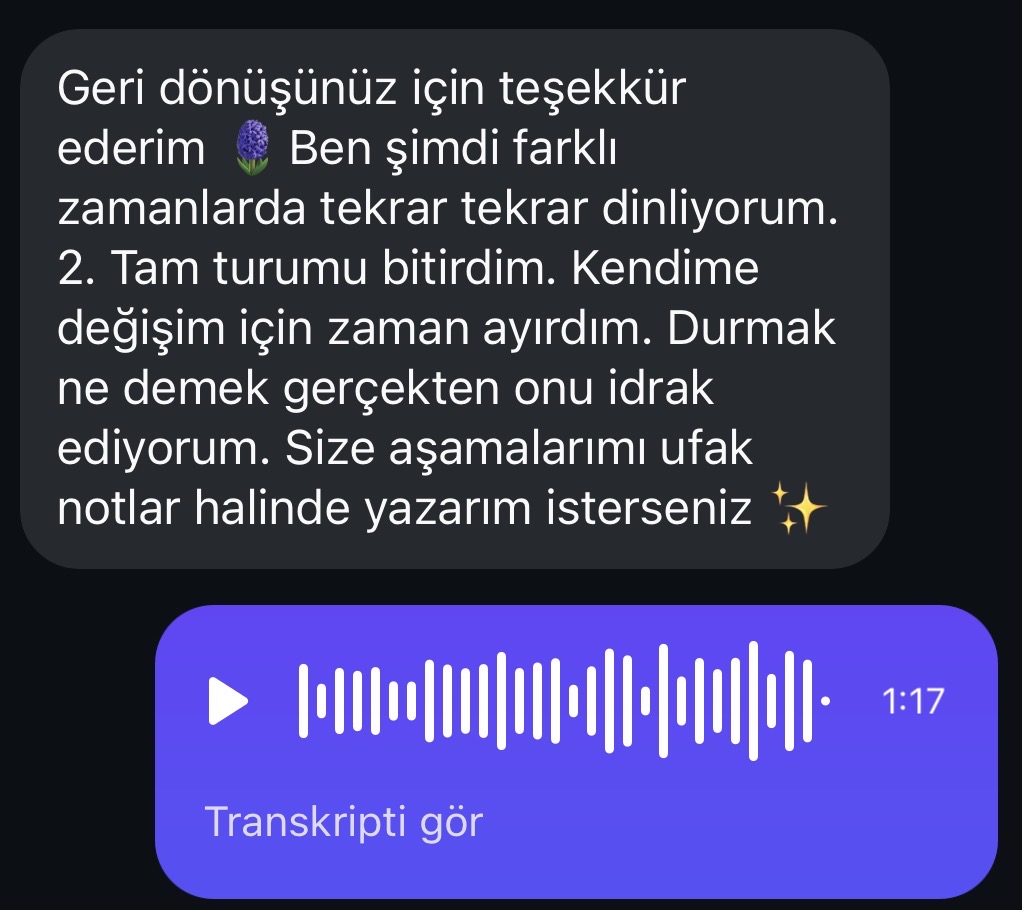
Task: Click the sparkles emoji after isterseniz
Action: tap(798, 508)
